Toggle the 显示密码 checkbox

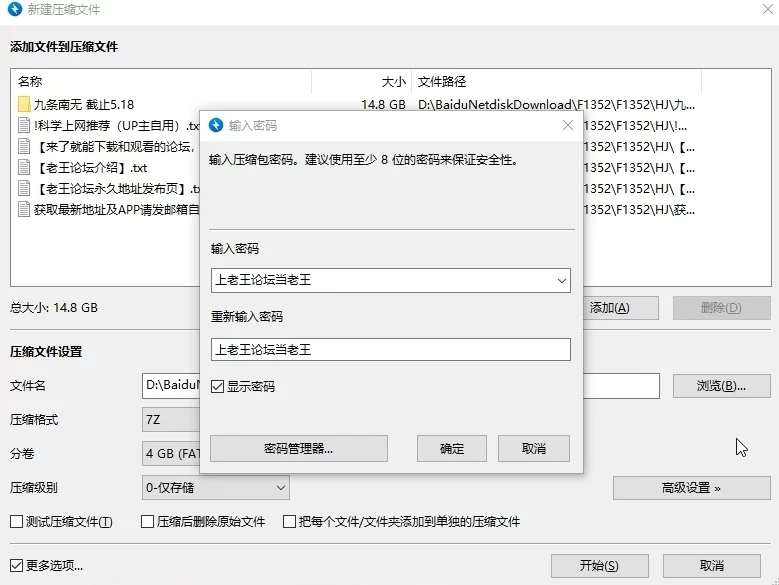click(x=218, y=386)
